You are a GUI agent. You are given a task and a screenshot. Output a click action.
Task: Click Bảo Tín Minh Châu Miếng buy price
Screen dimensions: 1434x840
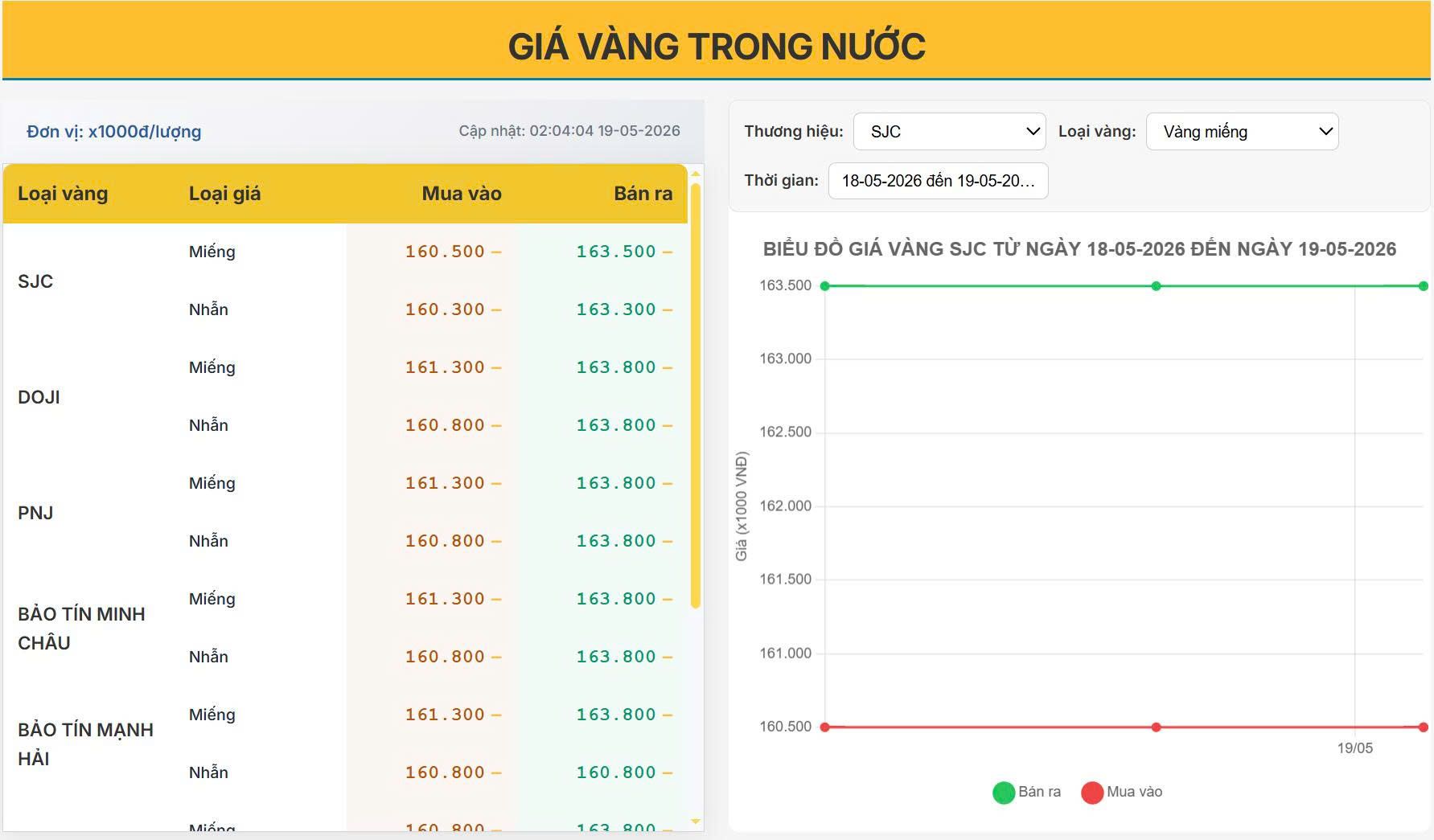click(x=445, y=599)
